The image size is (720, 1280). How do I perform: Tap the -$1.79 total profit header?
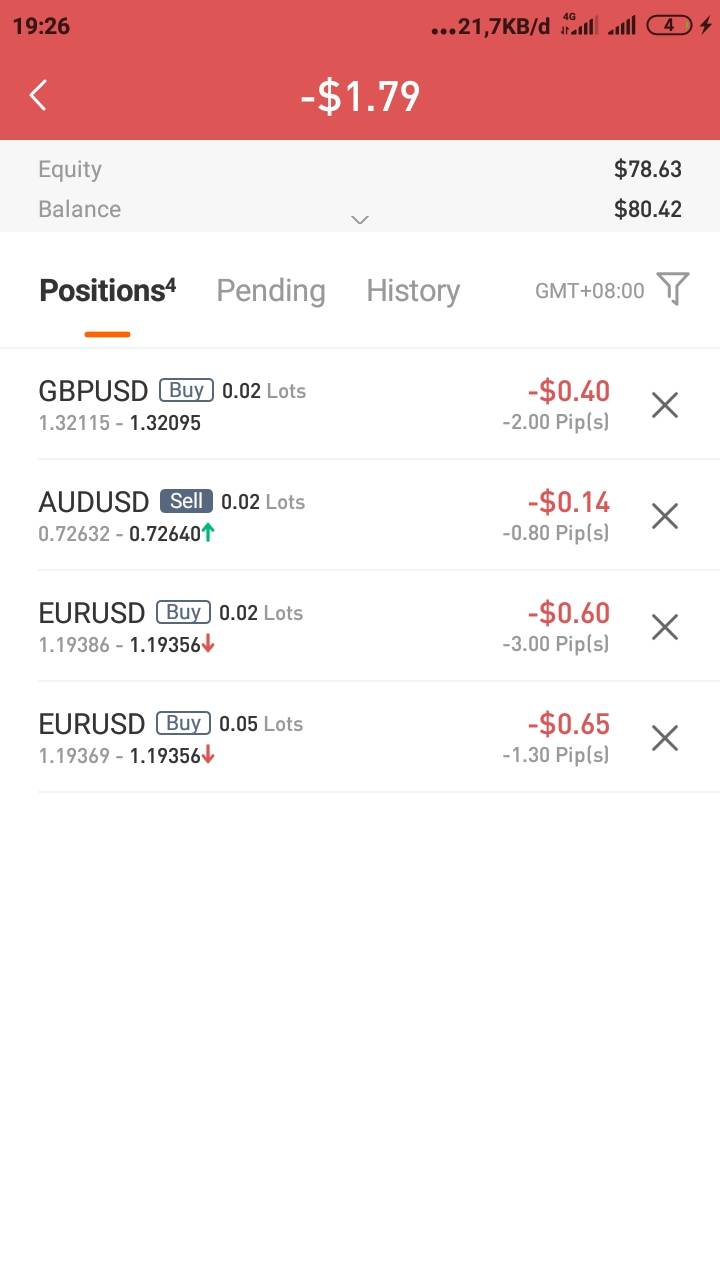tap(360, 97)
